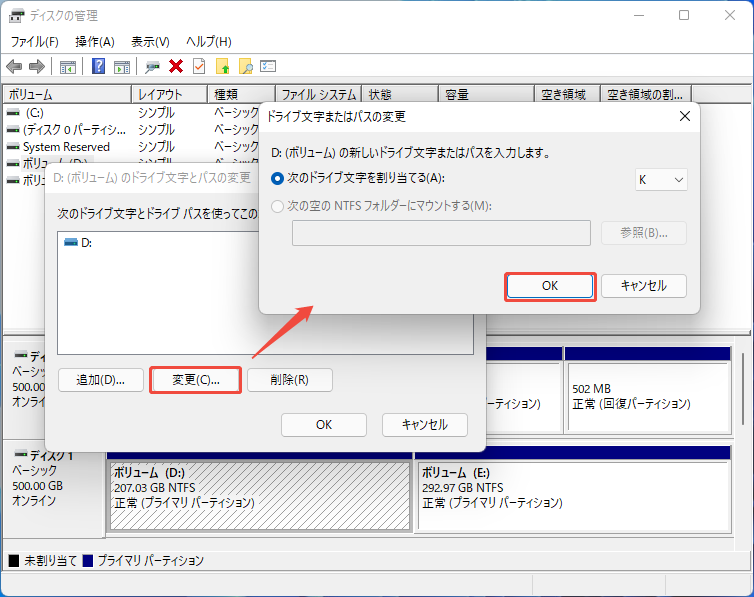Open the ファイル(F) menu
754x597 pixels.
pos(35,42)
